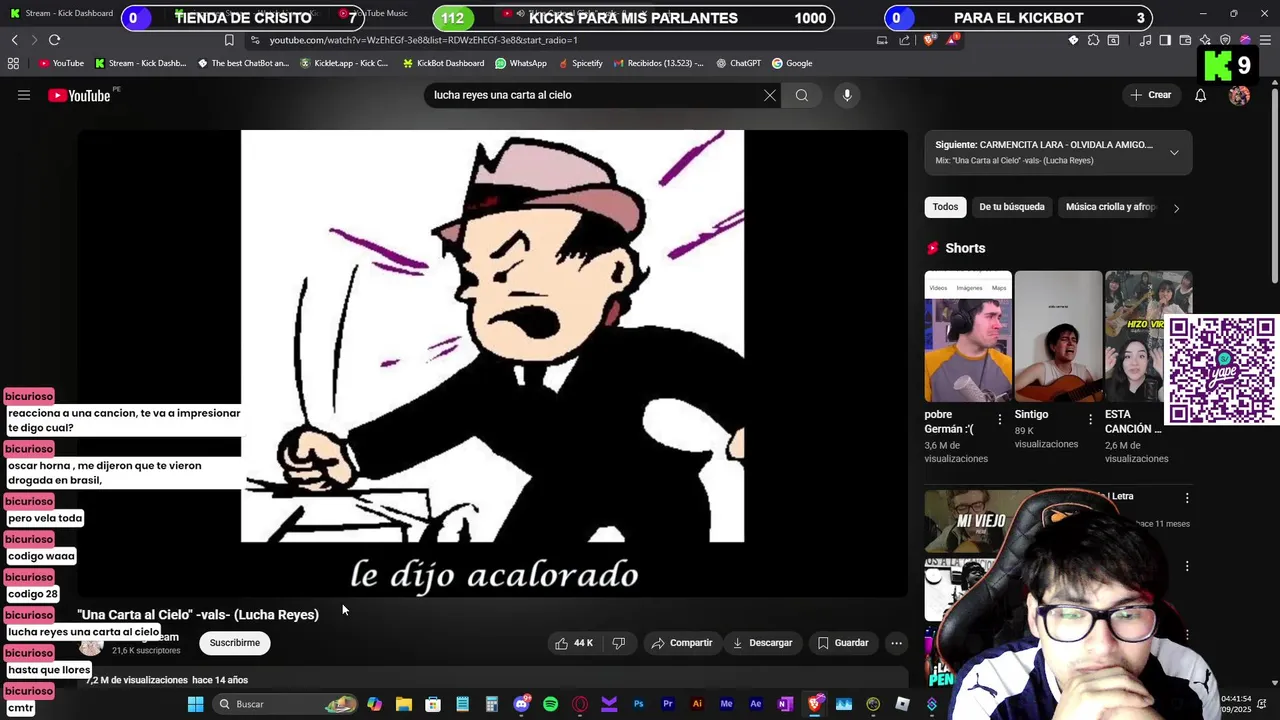The height and width of the screenshot is (720, 1280).
Task: Click the YouTube logo to go home
Action: 79,95
